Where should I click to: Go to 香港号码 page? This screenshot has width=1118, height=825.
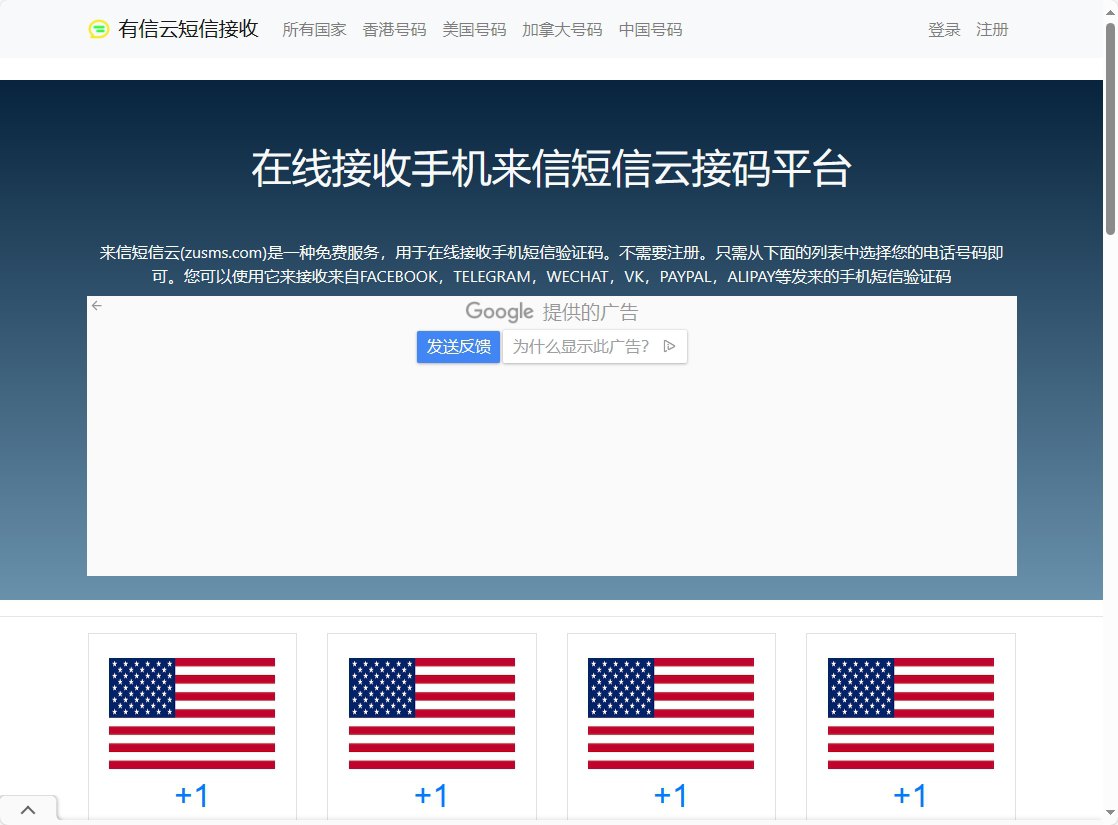coord(394,30)
